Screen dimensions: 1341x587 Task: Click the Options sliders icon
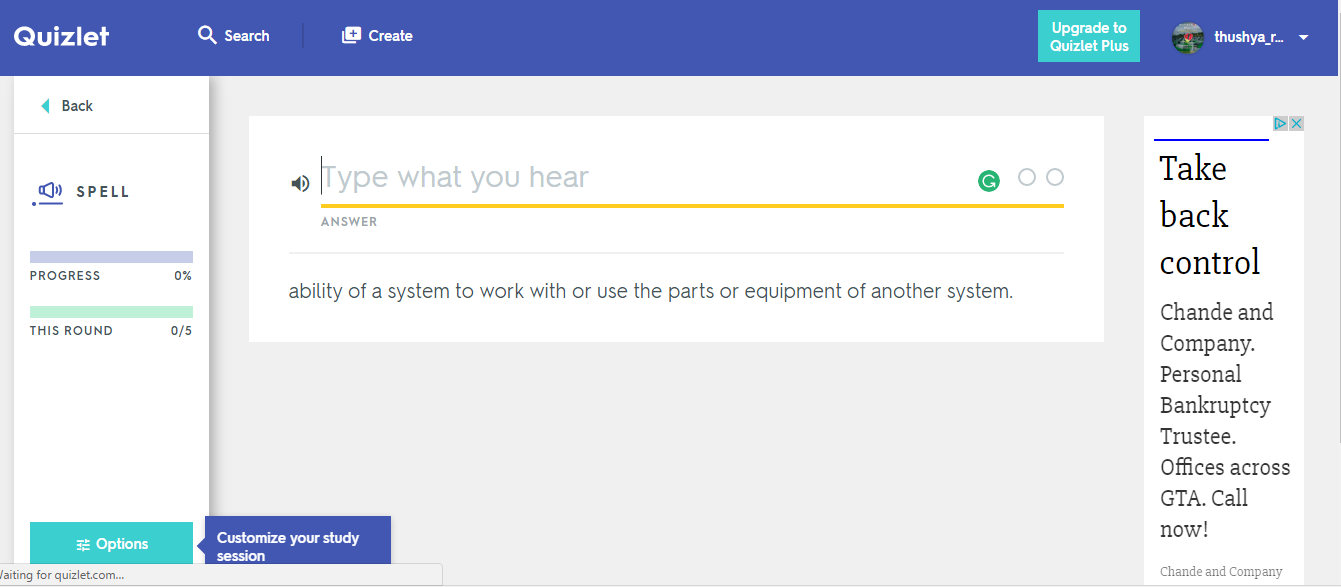[83, 543]
